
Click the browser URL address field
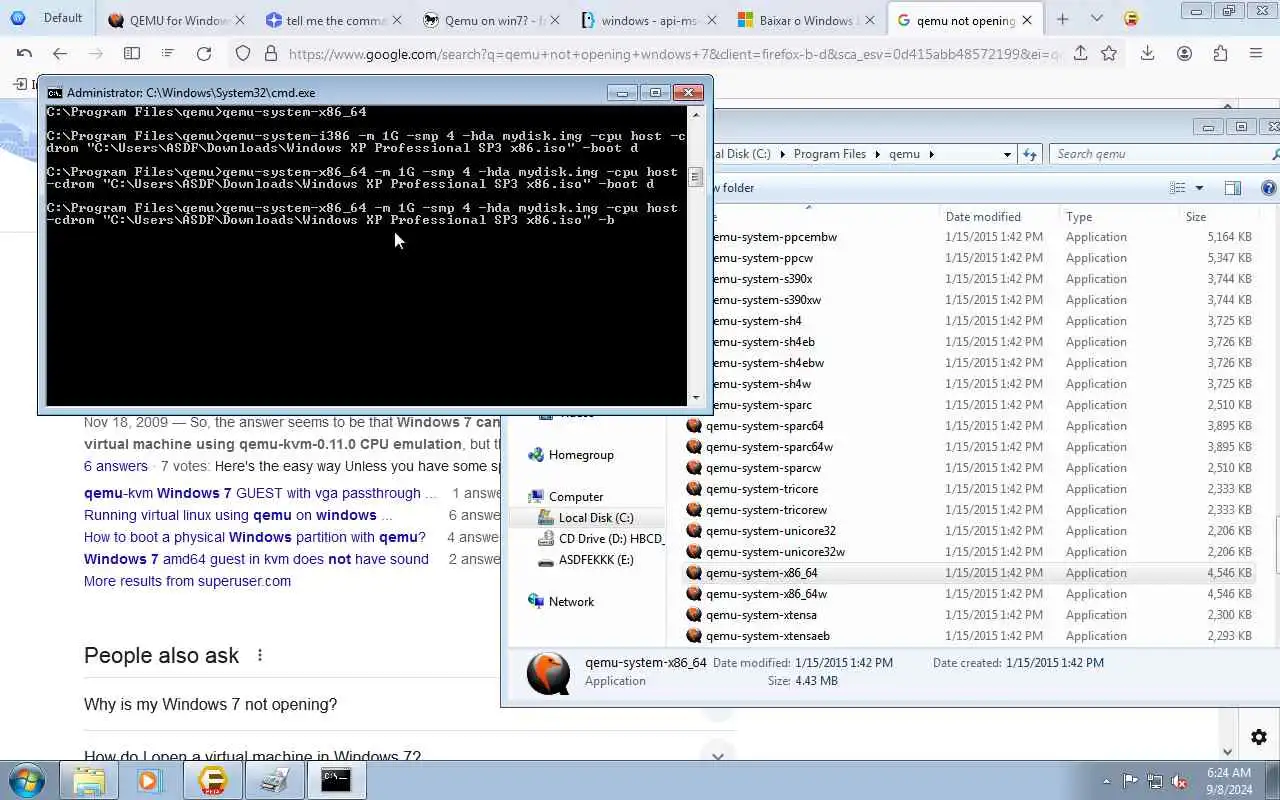coord(675,54)
